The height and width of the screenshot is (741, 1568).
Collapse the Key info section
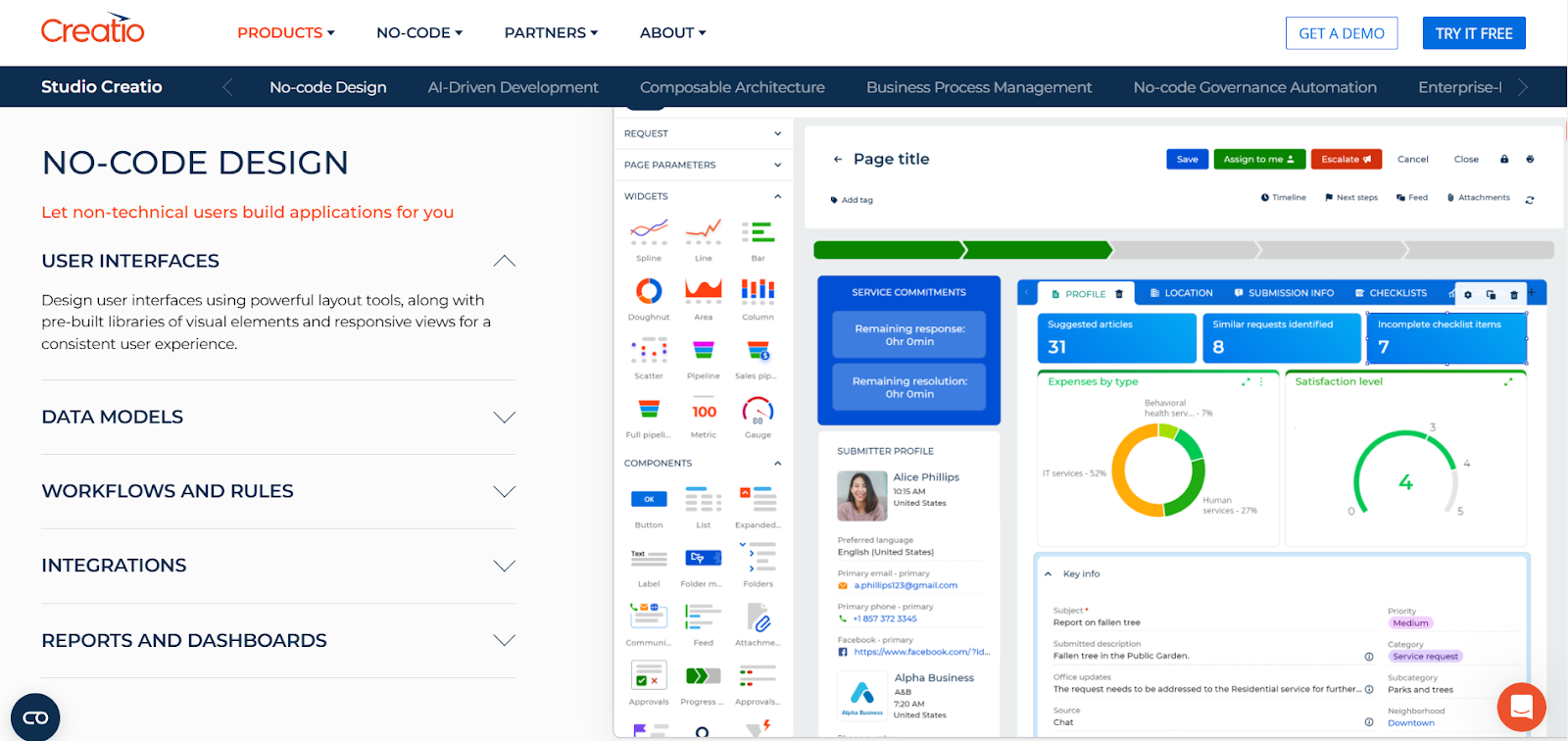pyautogui.click(x=1048, y=573)
